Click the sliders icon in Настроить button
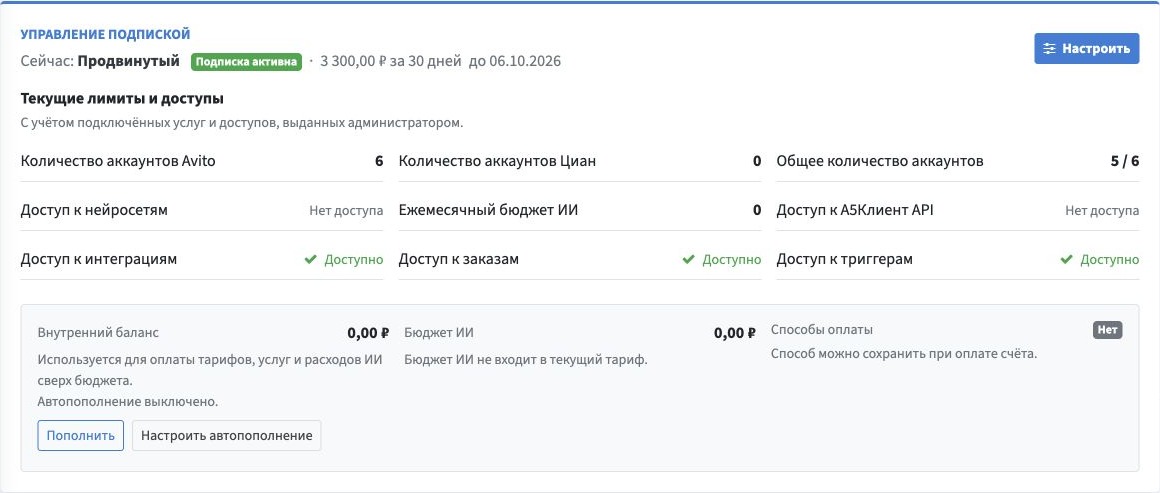 coord(1050,49)
